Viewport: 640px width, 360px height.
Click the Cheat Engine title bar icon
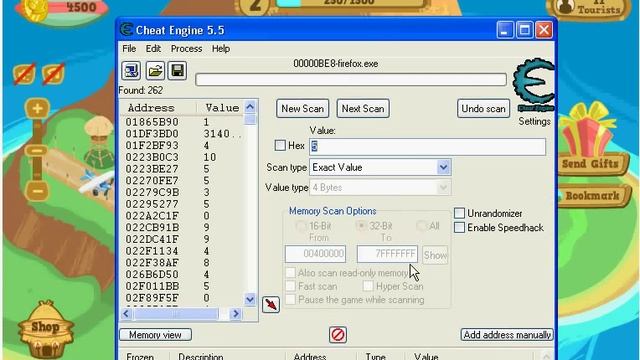point(127,30)
